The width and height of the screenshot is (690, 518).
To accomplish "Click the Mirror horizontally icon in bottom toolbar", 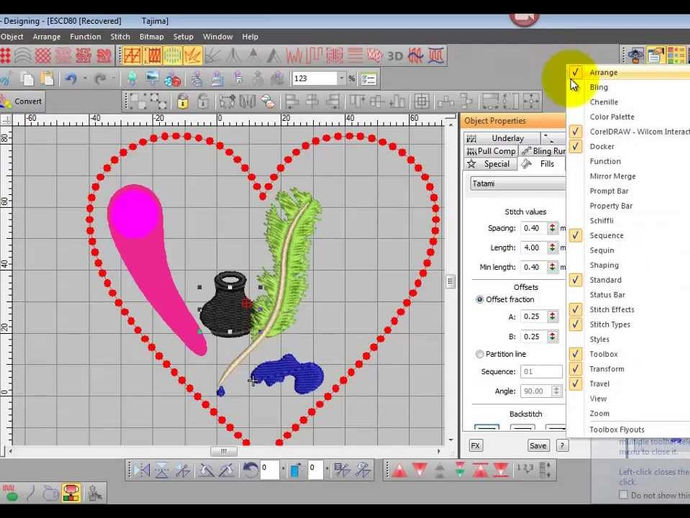I will pyautogui.click(x=141, y=470).
